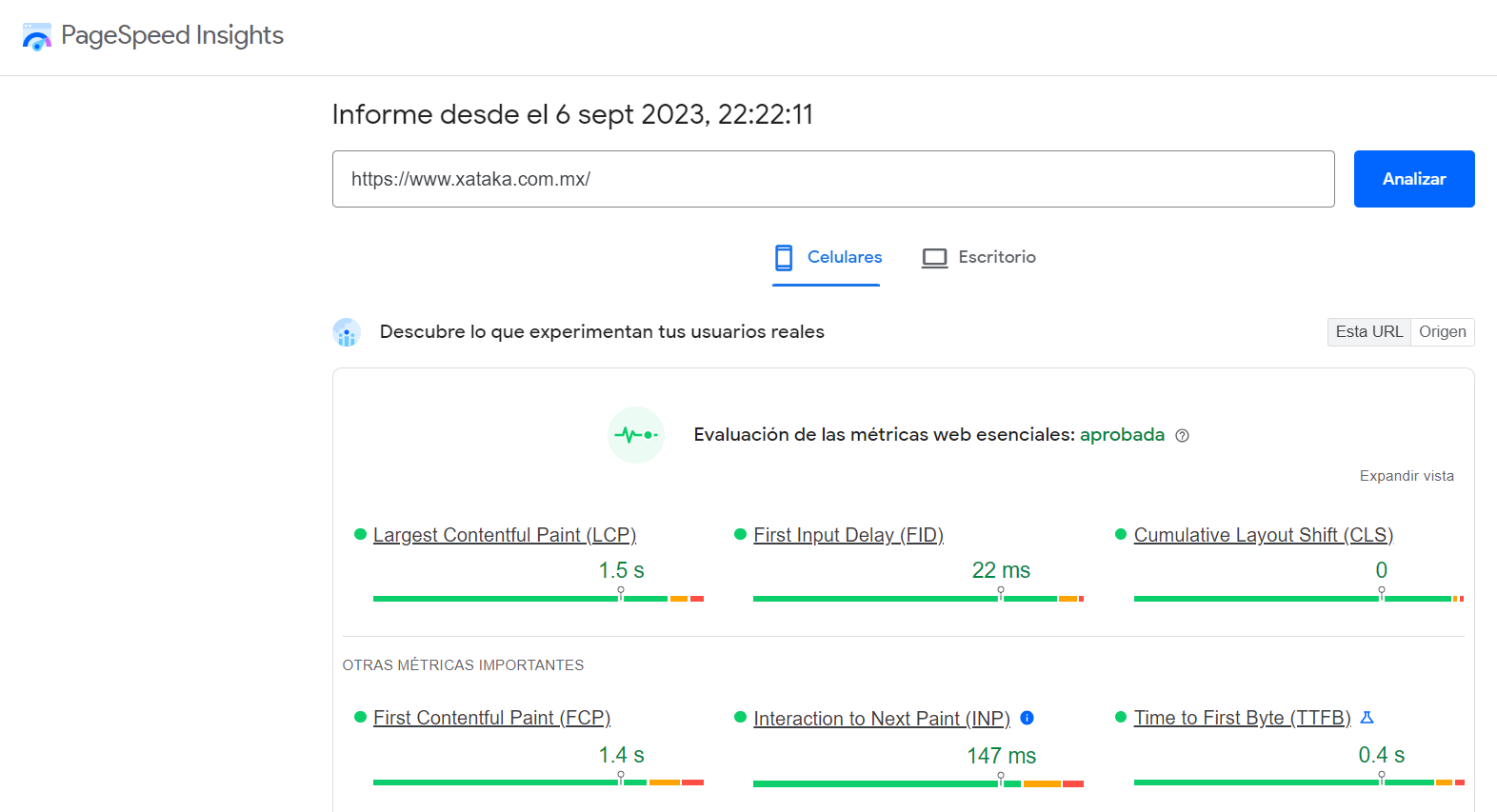This screenshot has width=1497, height=812.
Task: Click Descubre lo que experimentan tus usuarios reales
Action: [x=602, y=331]
